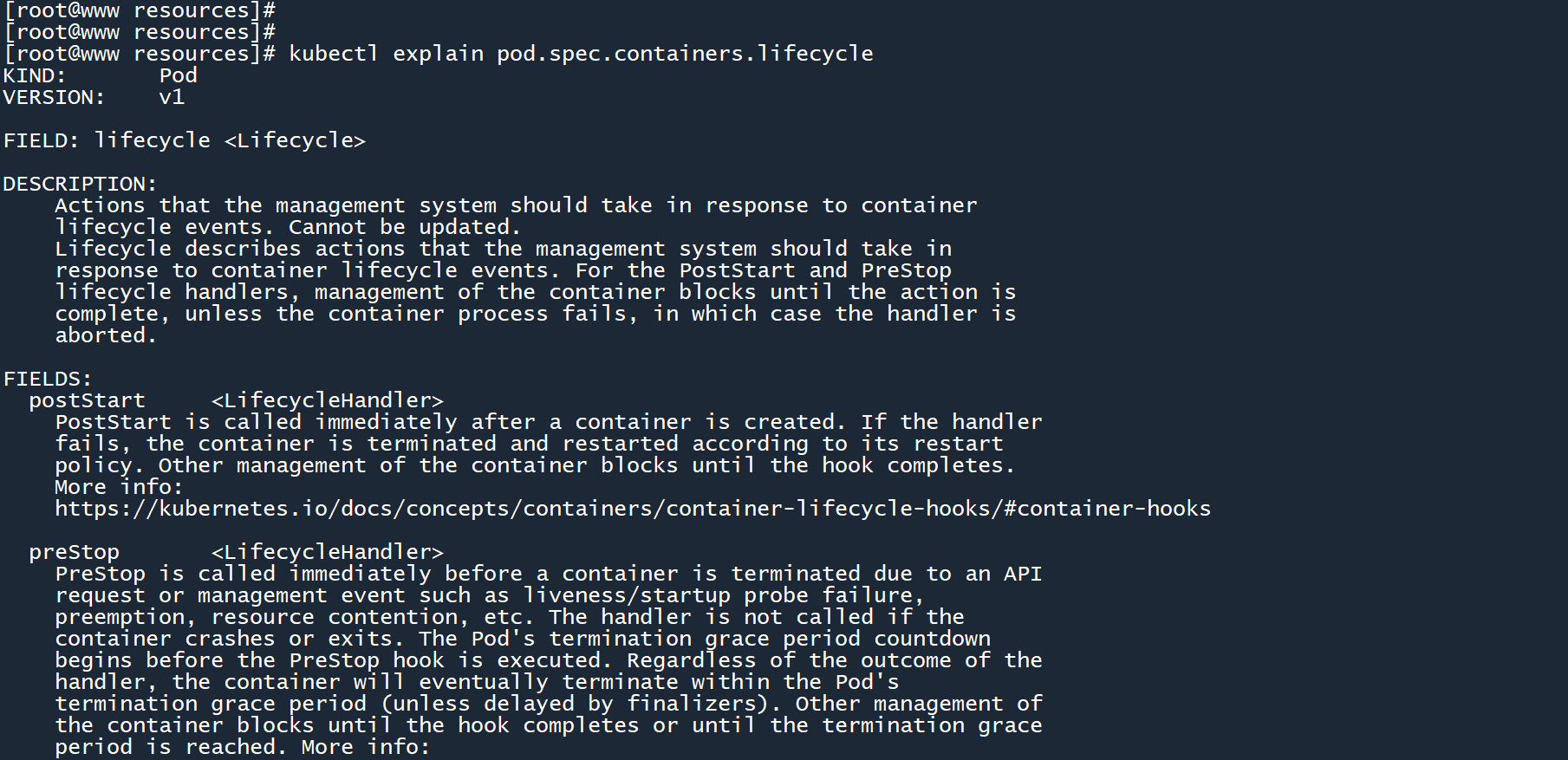Click the kubectl explain command text
The height and width of the screenshot is (760, 1568).
(580, 54)
